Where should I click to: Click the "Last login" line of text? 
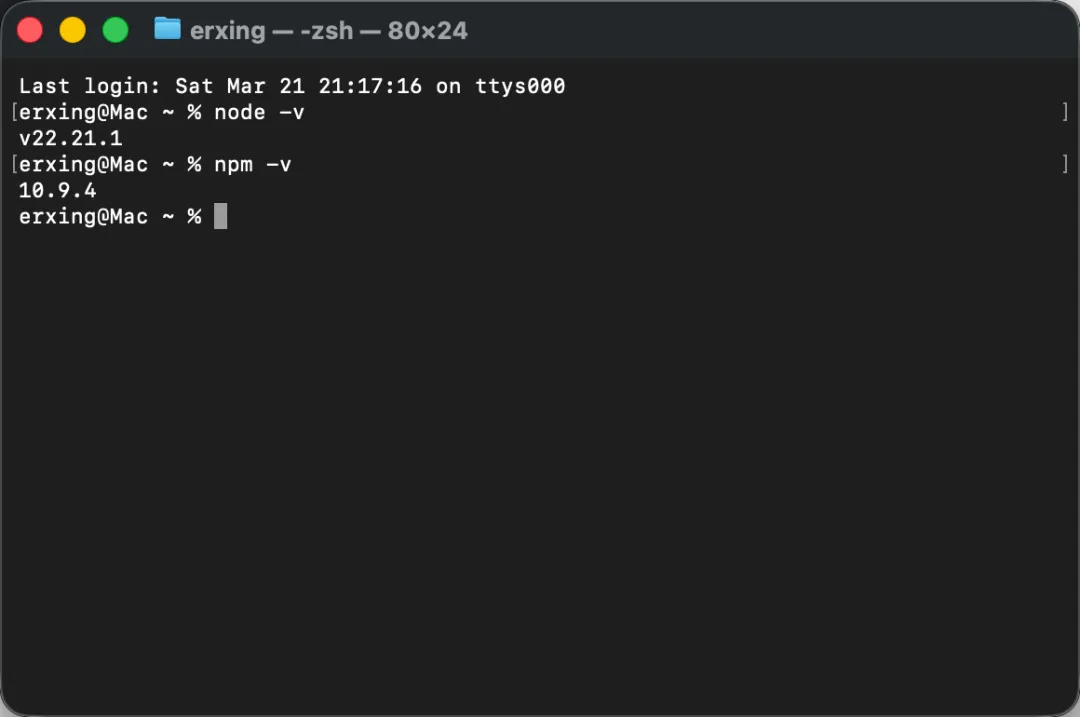(292, 86)
